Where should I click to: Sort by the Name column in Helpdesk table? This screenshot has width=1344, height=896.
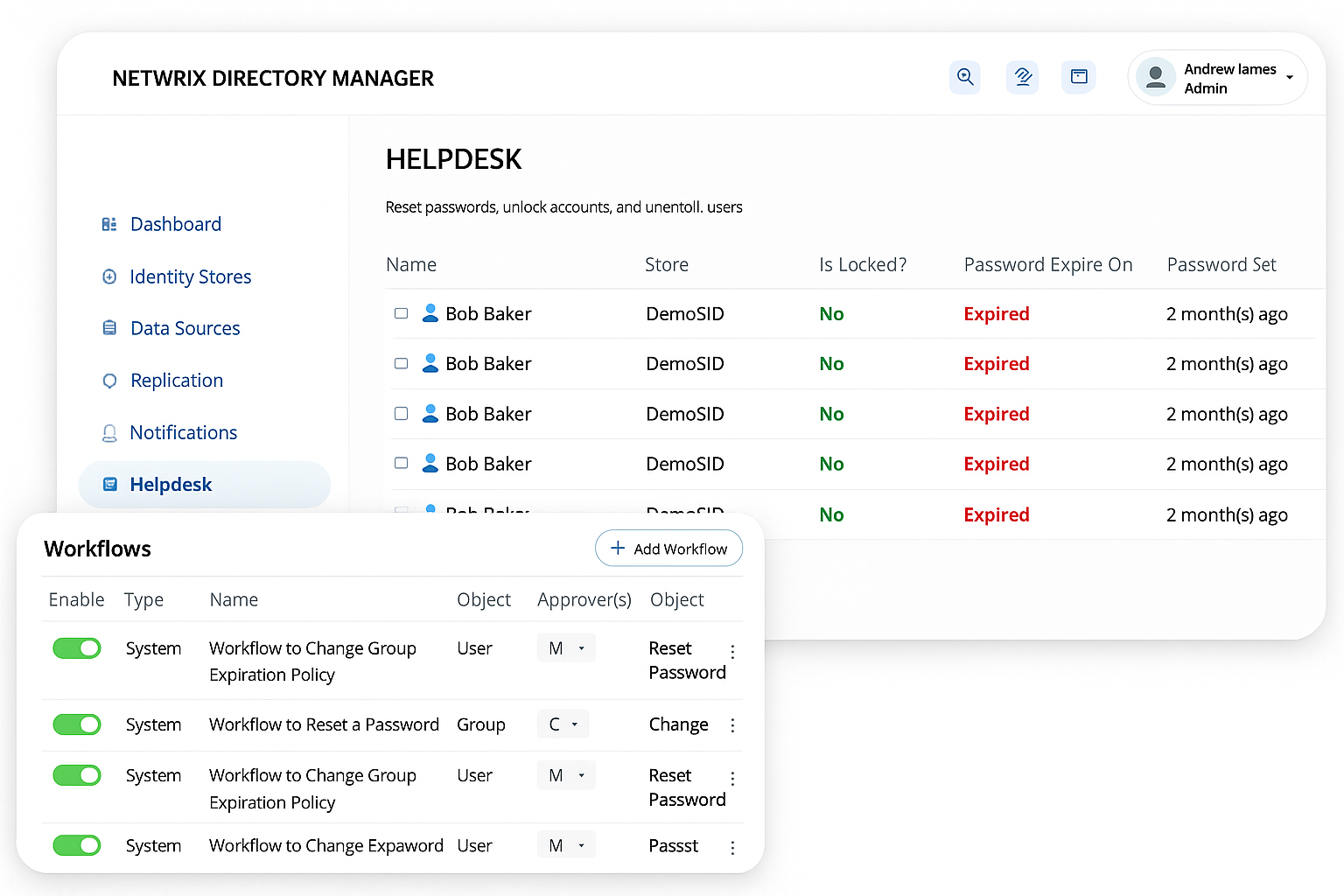pos(411,265)
